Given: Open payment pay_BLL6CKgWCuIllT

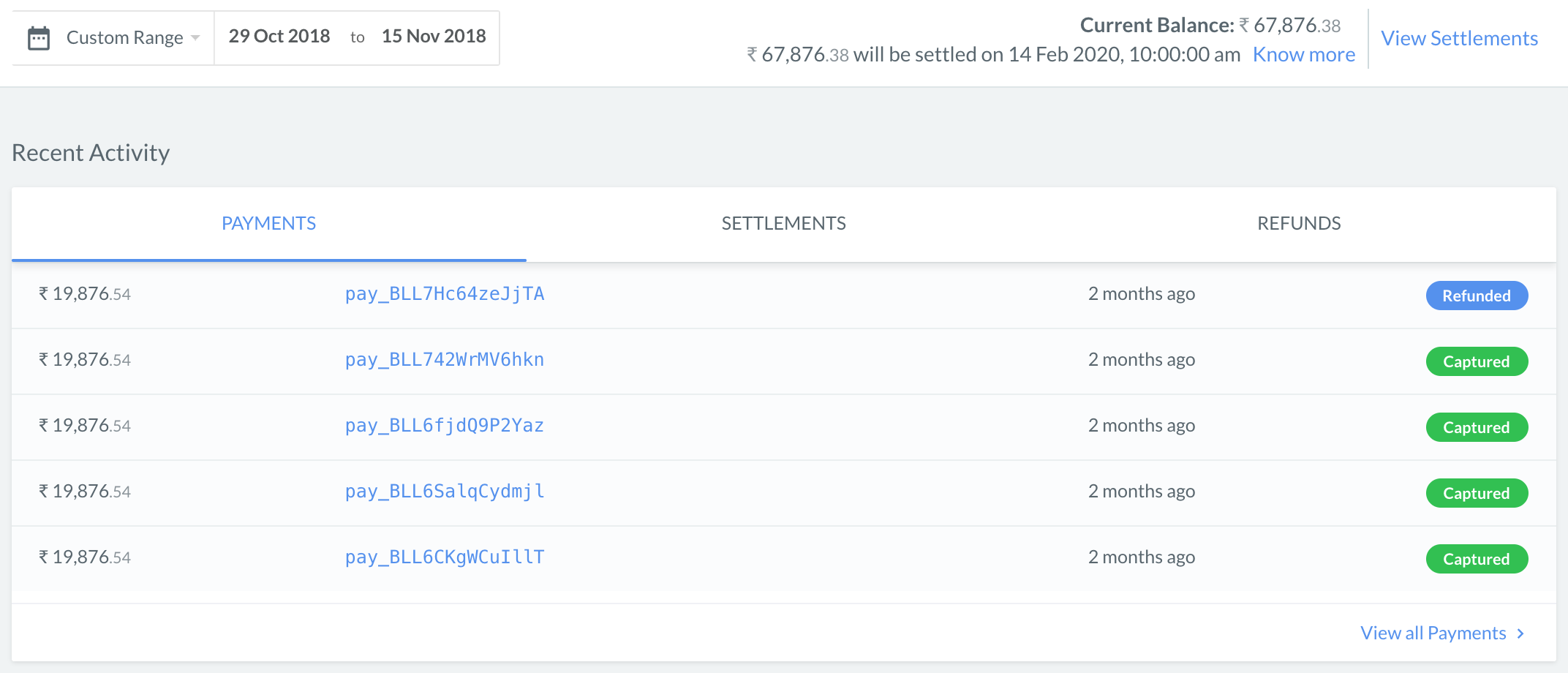Looking at the screenshot, I should click(445, 557).
